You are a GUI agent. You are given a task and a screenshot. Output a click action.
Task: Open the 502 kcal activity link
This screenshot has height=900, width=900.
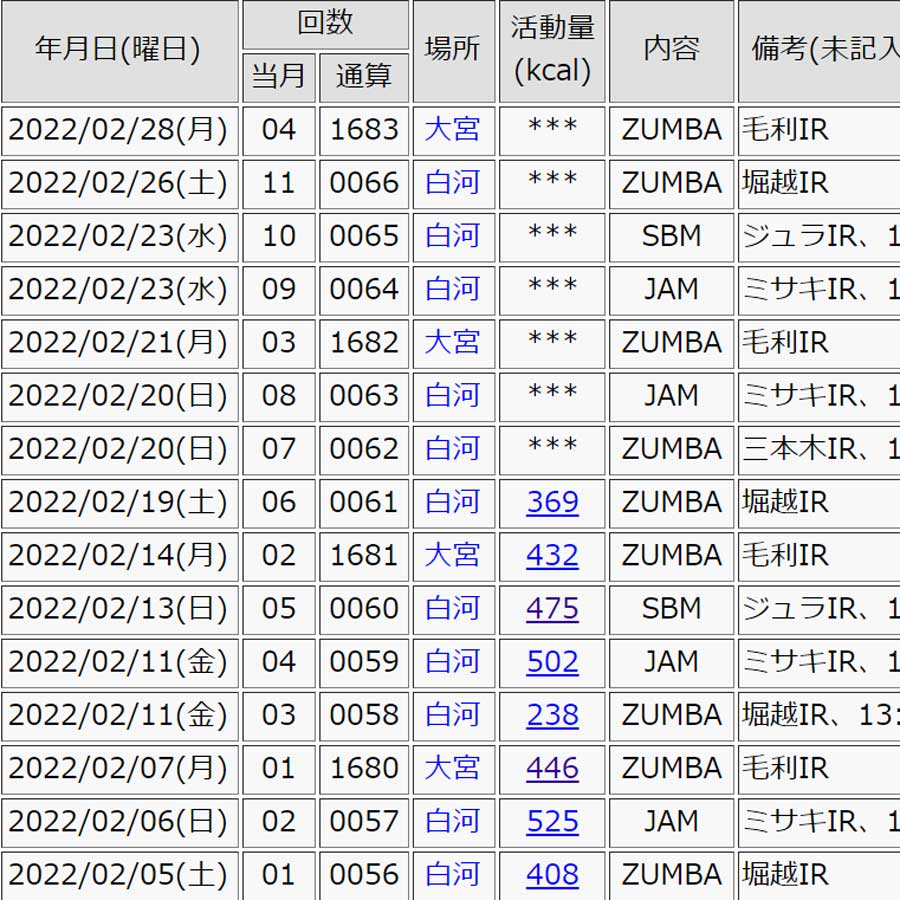(x=552, y=662)
